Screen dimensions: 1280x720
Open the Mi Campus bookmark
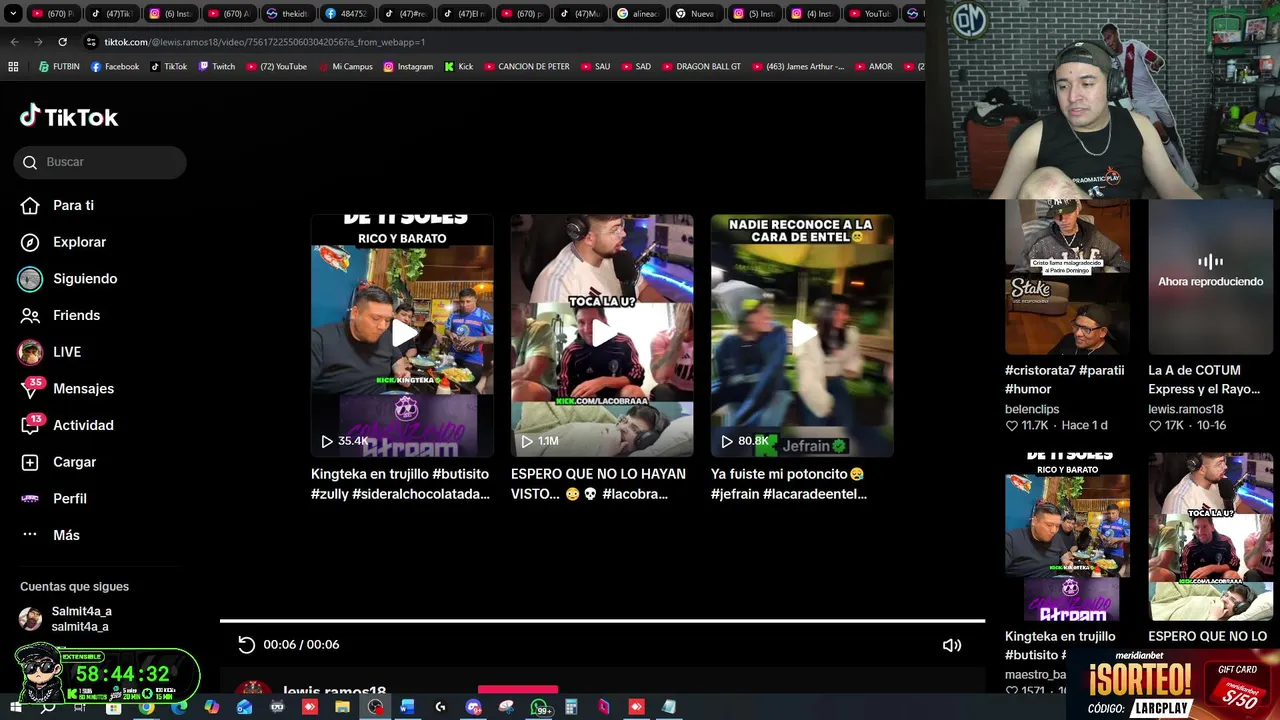tap(345, 67)
